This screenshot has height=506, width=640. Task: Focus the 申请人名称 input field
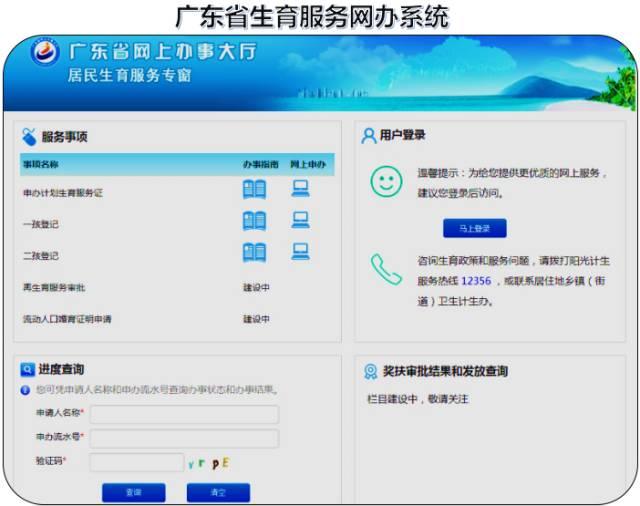pyautogui.click(x=184, y=414)
